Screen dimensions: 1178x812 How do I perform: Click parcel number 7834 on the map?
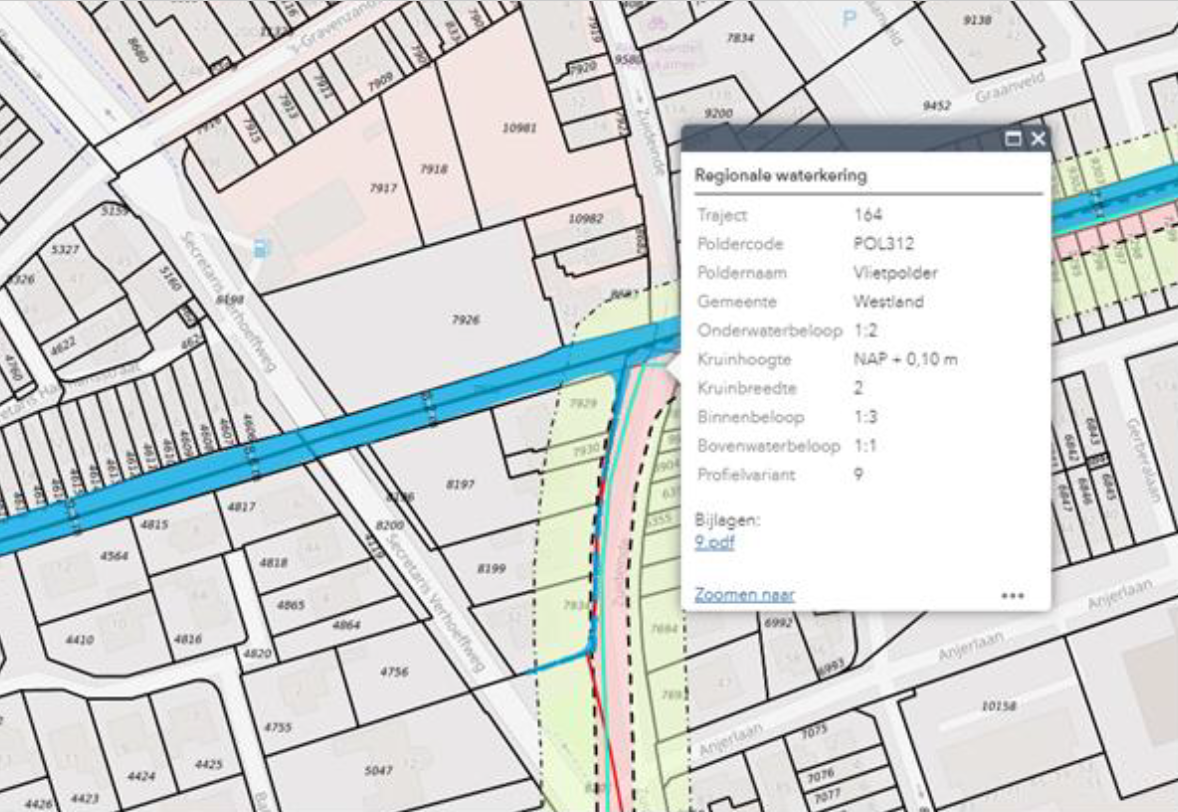point(739,38)
